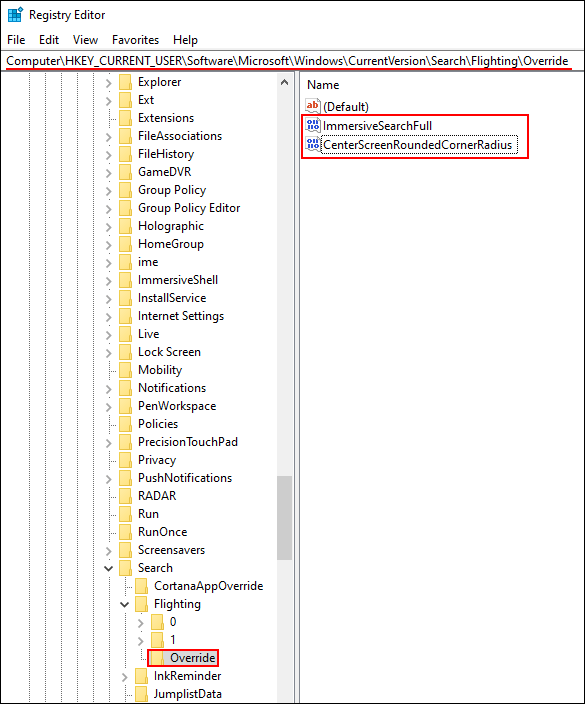Click the Extensions folder icon
This screenshot has width=585, height=704.
tap(125, 118)
